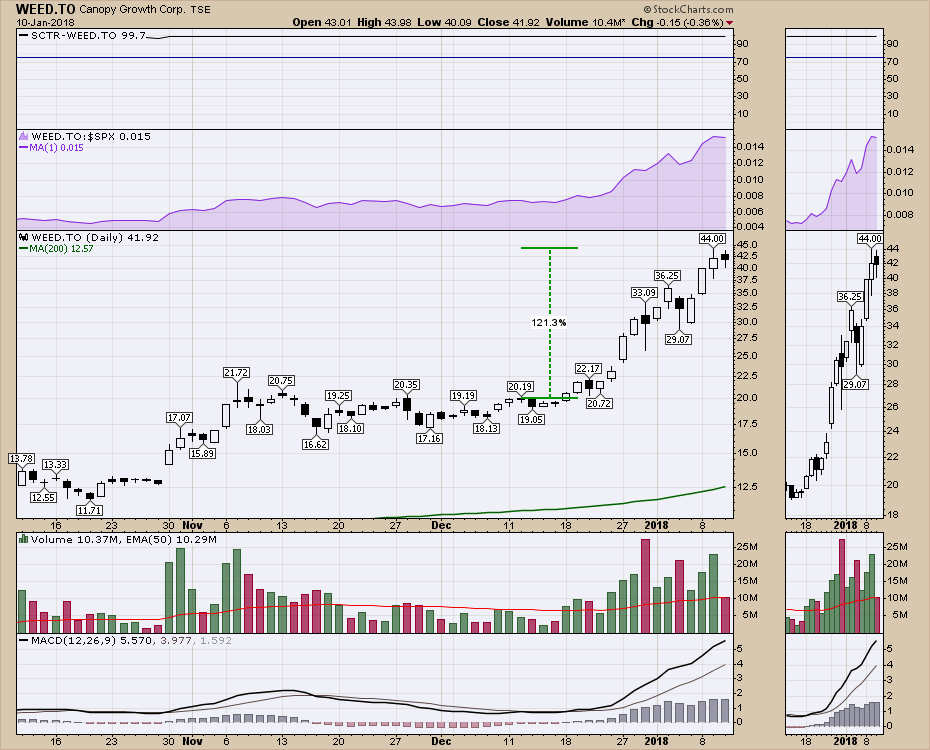Click the WEED.TO:$SPX 0.015 legend

(91, 136)
